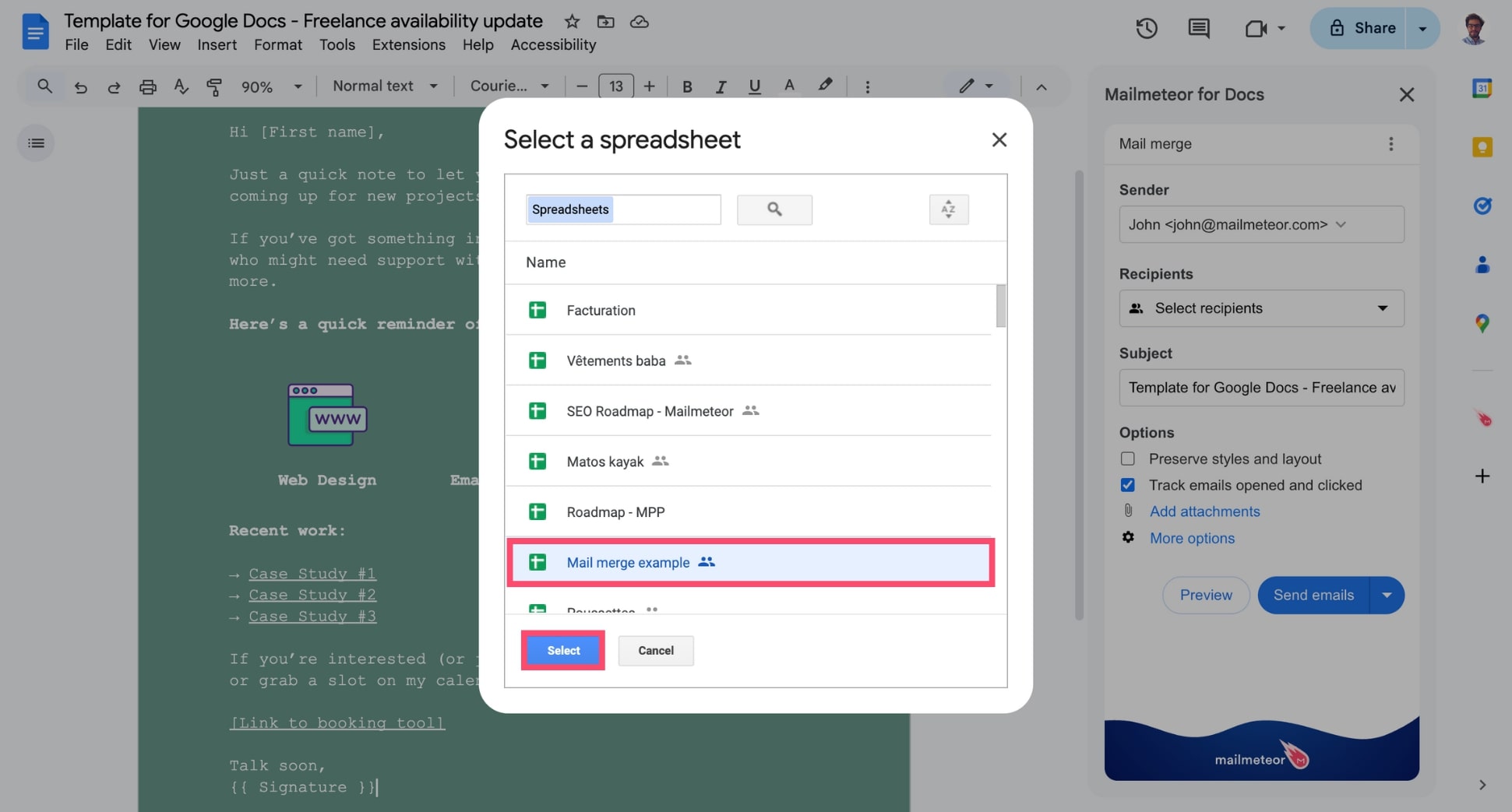Open Google Keep side panel
The image size is (1512, 812).
point(1482,147)
